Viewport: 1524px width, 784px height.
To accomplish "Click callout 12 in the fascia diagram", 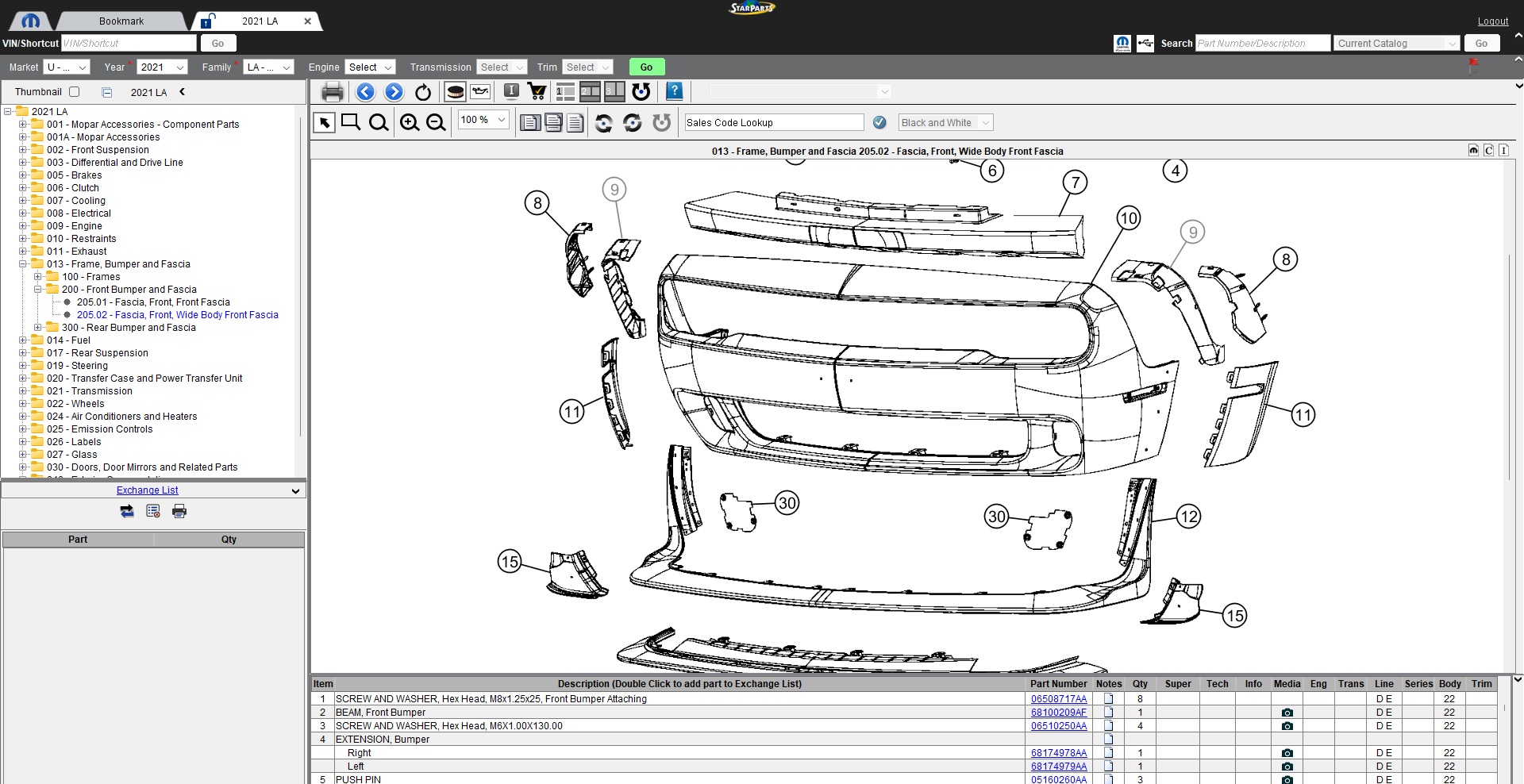I will [1188, 517].
